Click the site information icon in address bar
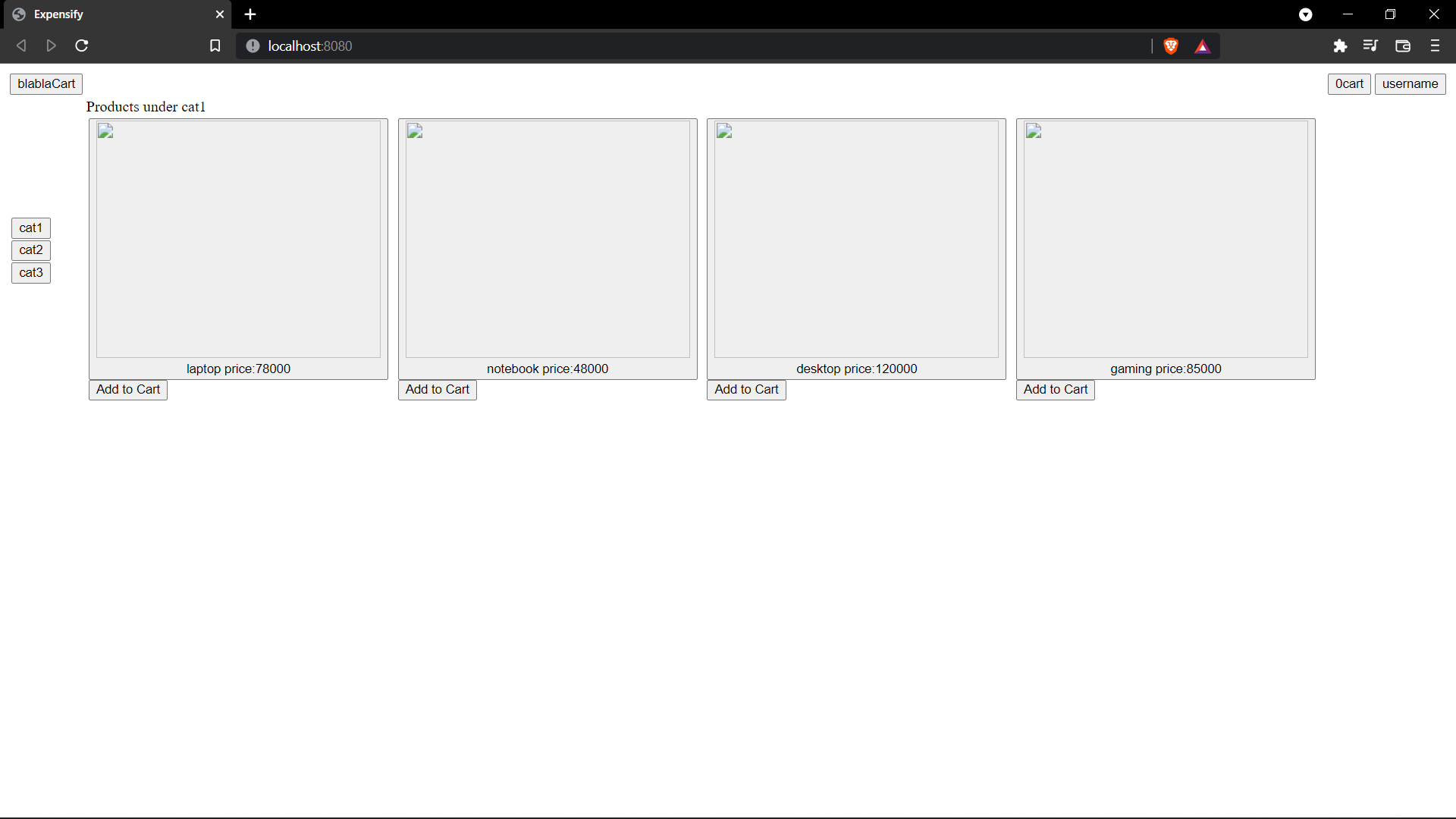The width and height of the screenshot is (1456, 819). click(x=253, y=46)
